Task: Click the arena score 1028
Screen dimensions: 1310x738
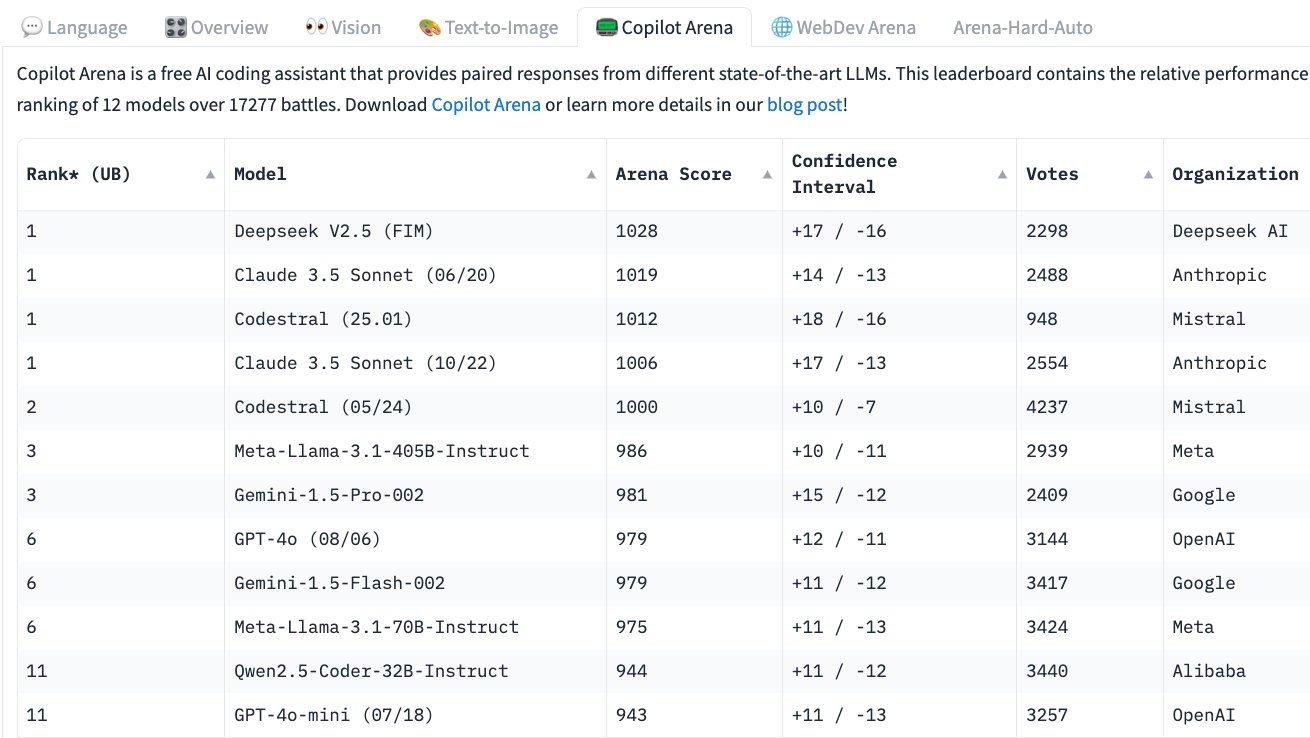Action: 637,231
